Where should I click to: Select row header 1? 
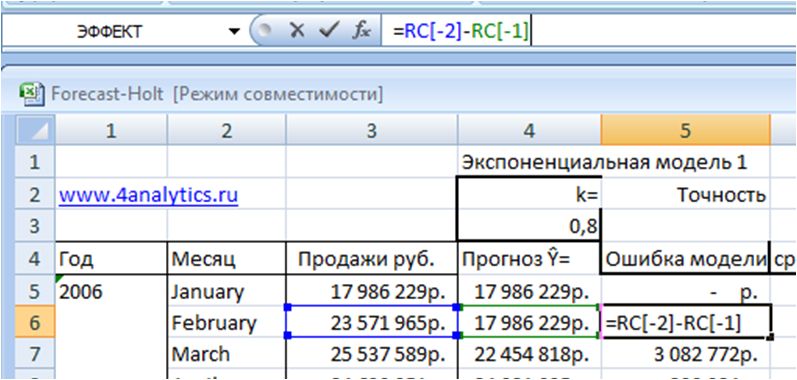point(35,163)
